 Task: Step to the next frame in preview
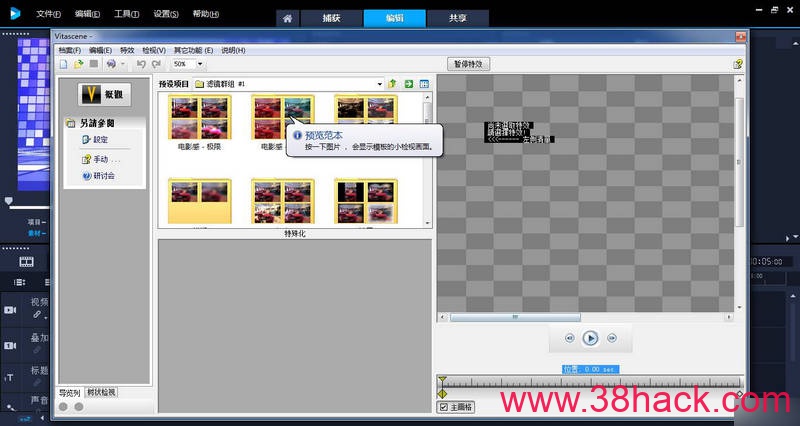(612, 338)
